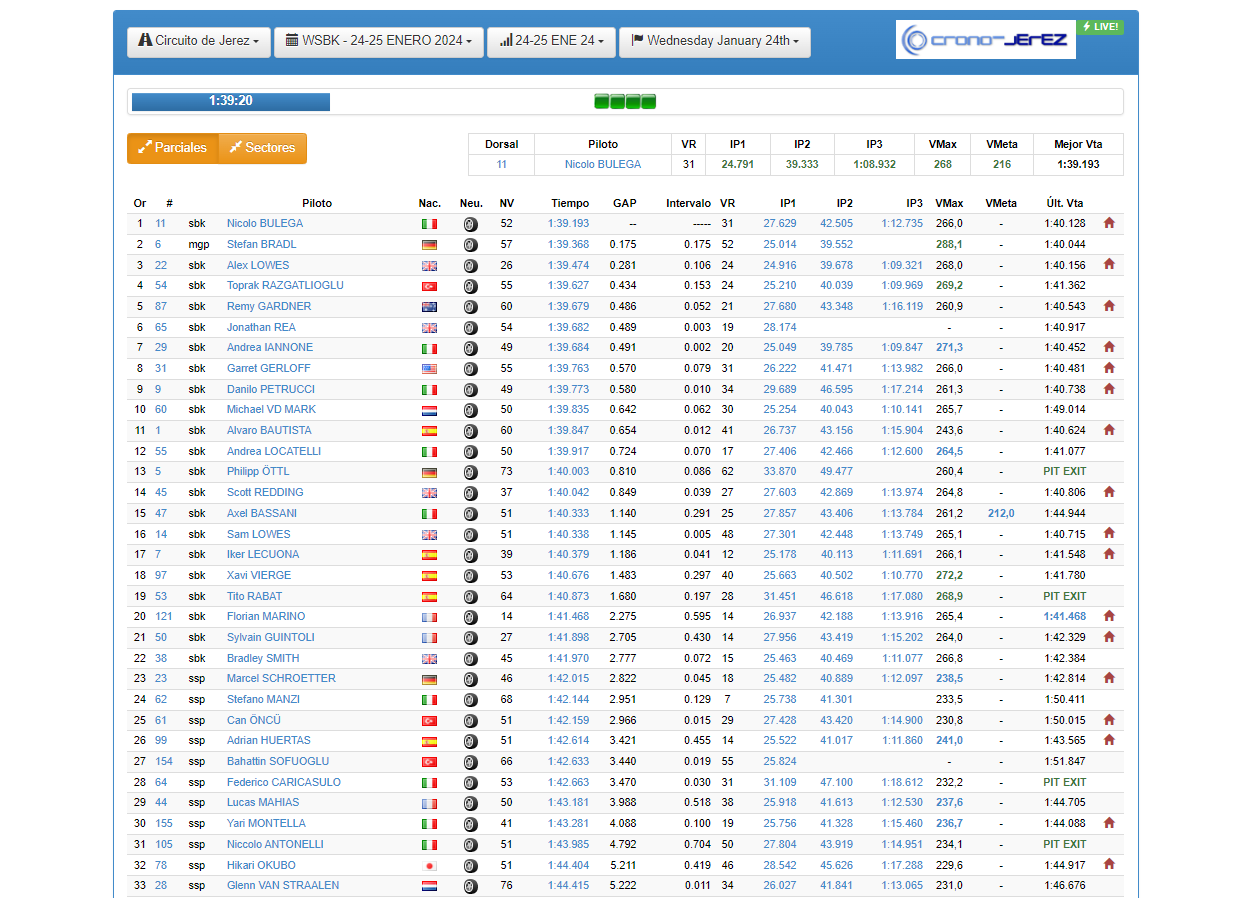Click the Dutch flag in Michael VD MARK's row
Image resolution: width=1241 pixels, height=898 pixels.
click(x=430, y=410)
